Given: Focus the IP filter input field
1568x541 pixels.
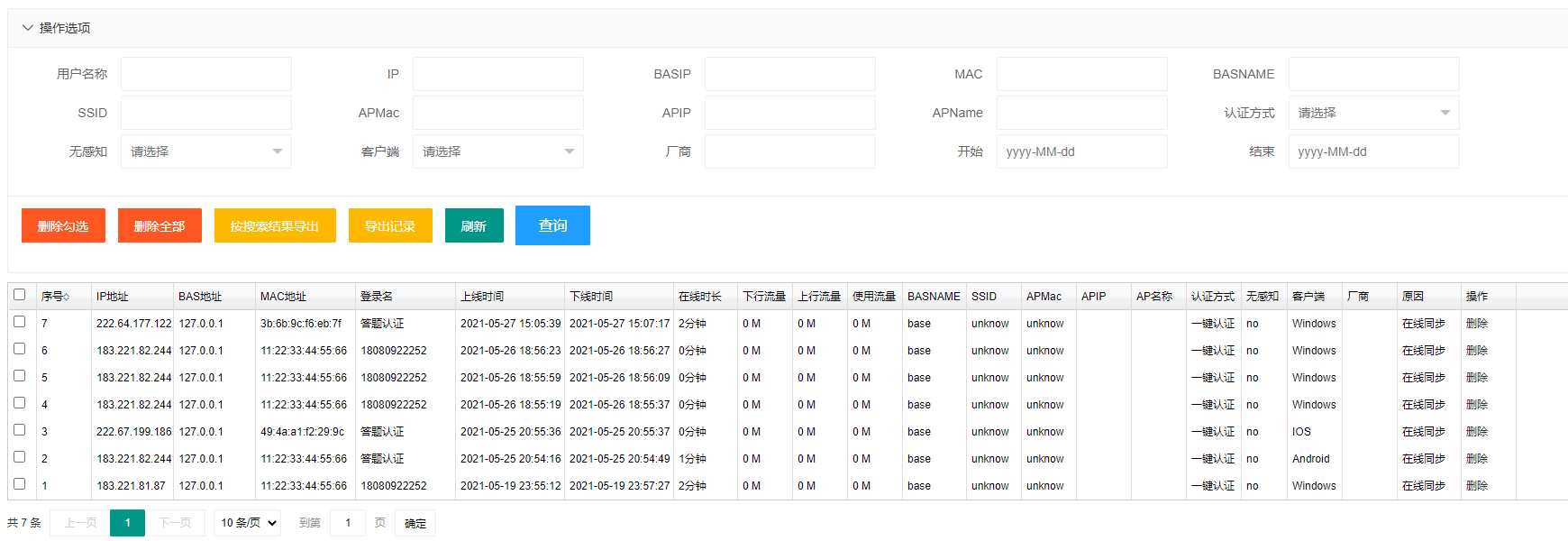Looking at the screenshot, I should 497,74.
